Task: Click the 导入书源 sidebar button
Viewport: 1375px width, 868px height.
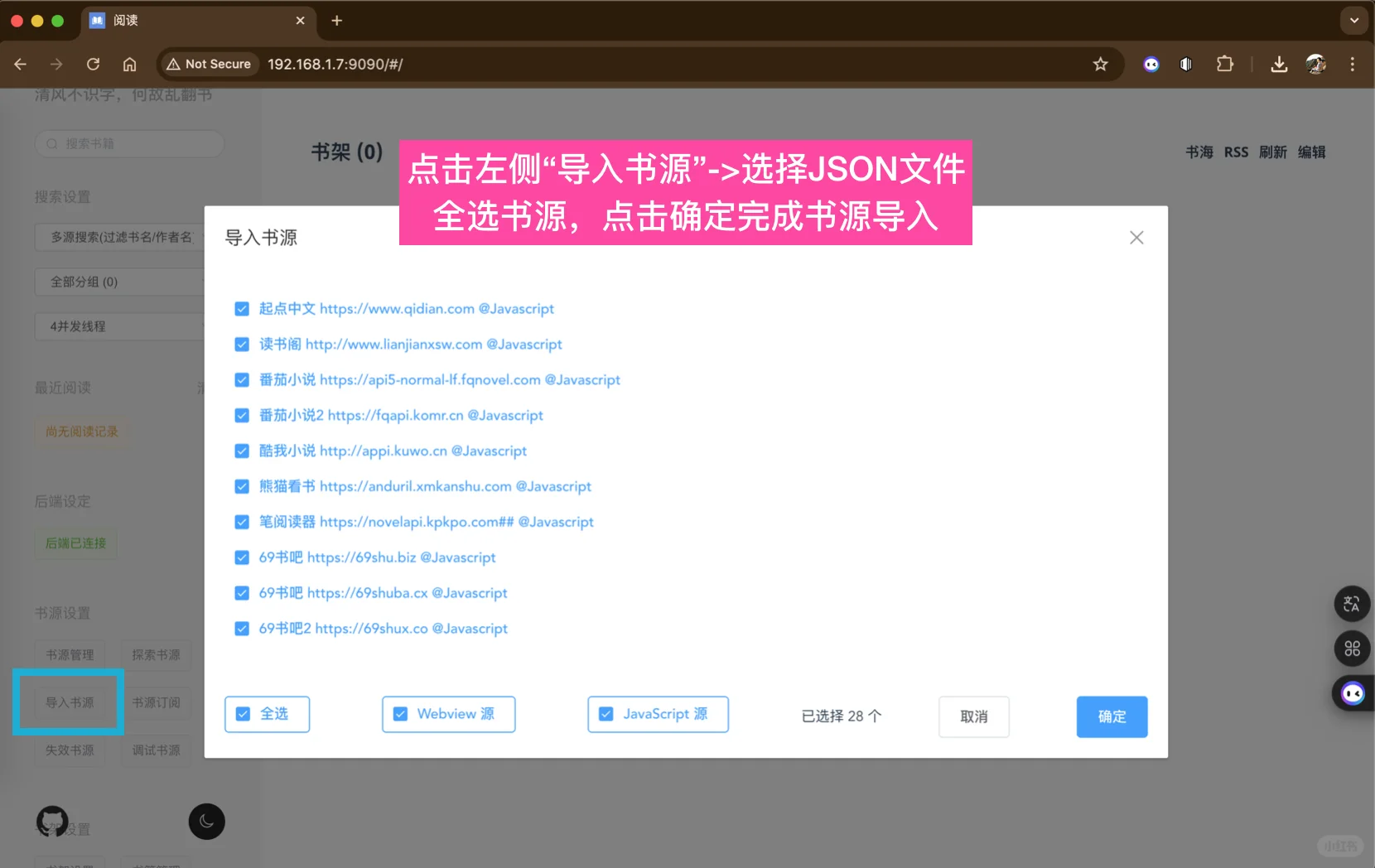Action: click(70, 702)
